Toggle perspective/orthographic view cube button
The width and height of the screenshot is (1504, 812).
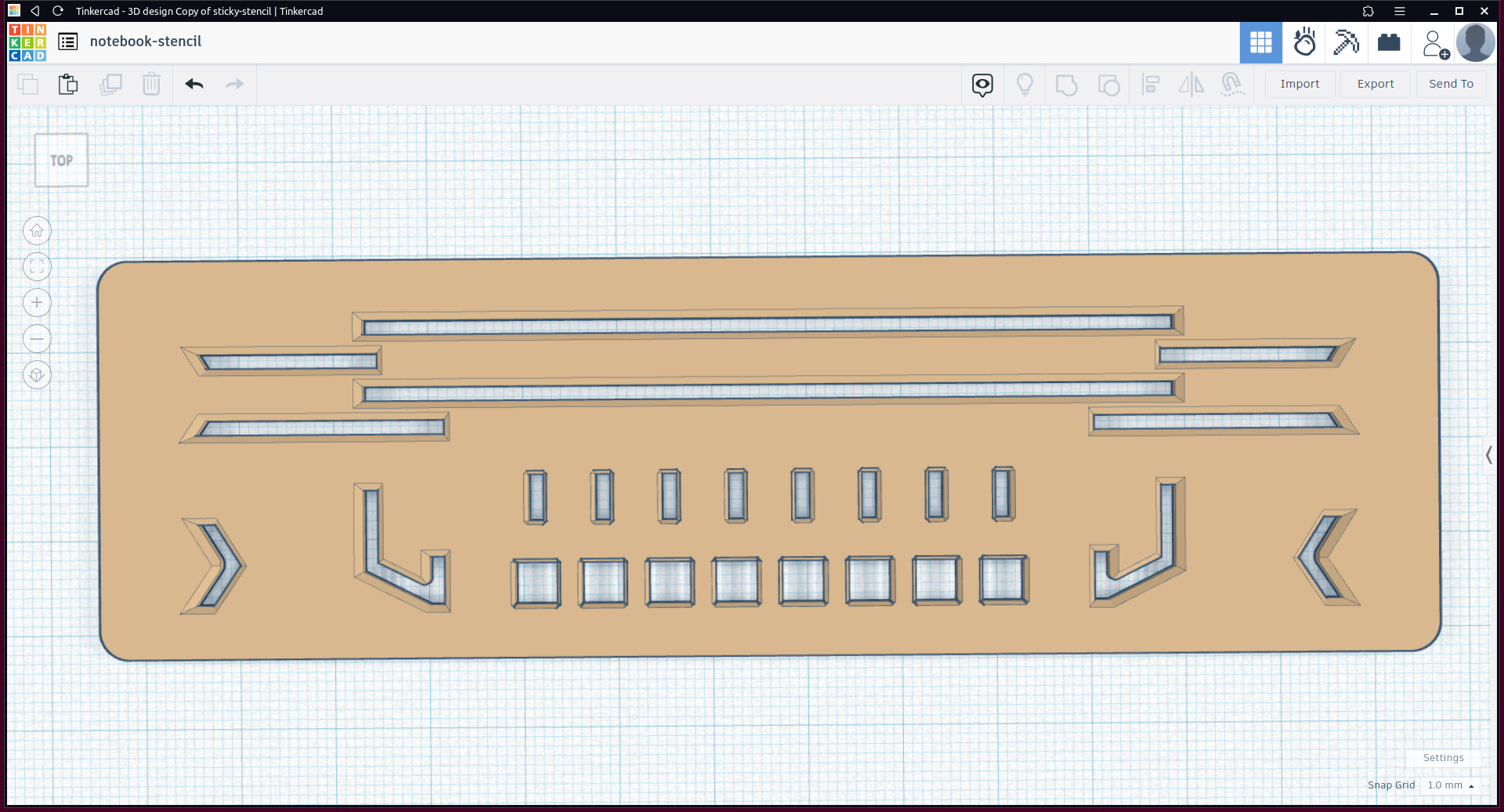tap(37, 375)
